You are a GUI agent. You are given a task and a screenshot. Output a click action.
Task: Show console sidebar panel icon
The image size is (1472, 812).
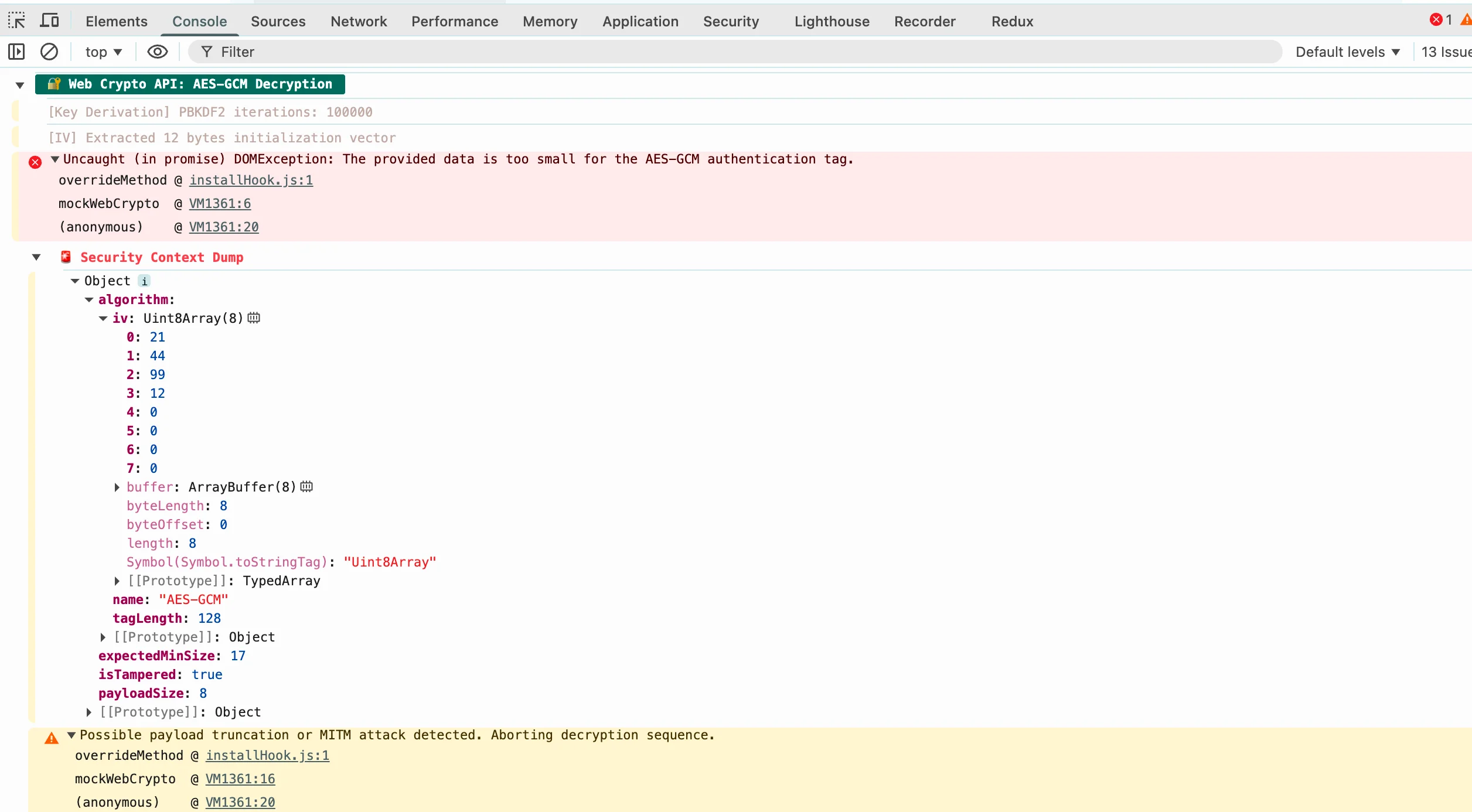click(x=16, y=52)
